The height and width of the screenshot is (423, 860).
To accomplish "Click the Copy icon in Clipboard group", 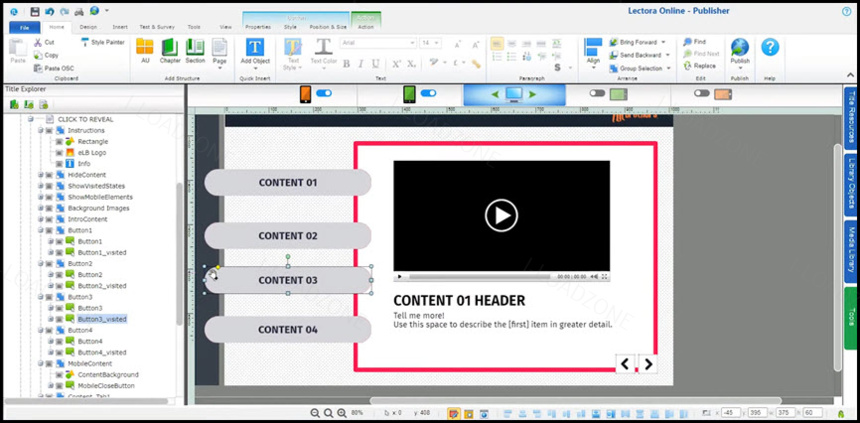I will pyautogui.click(x=38, y=55).
